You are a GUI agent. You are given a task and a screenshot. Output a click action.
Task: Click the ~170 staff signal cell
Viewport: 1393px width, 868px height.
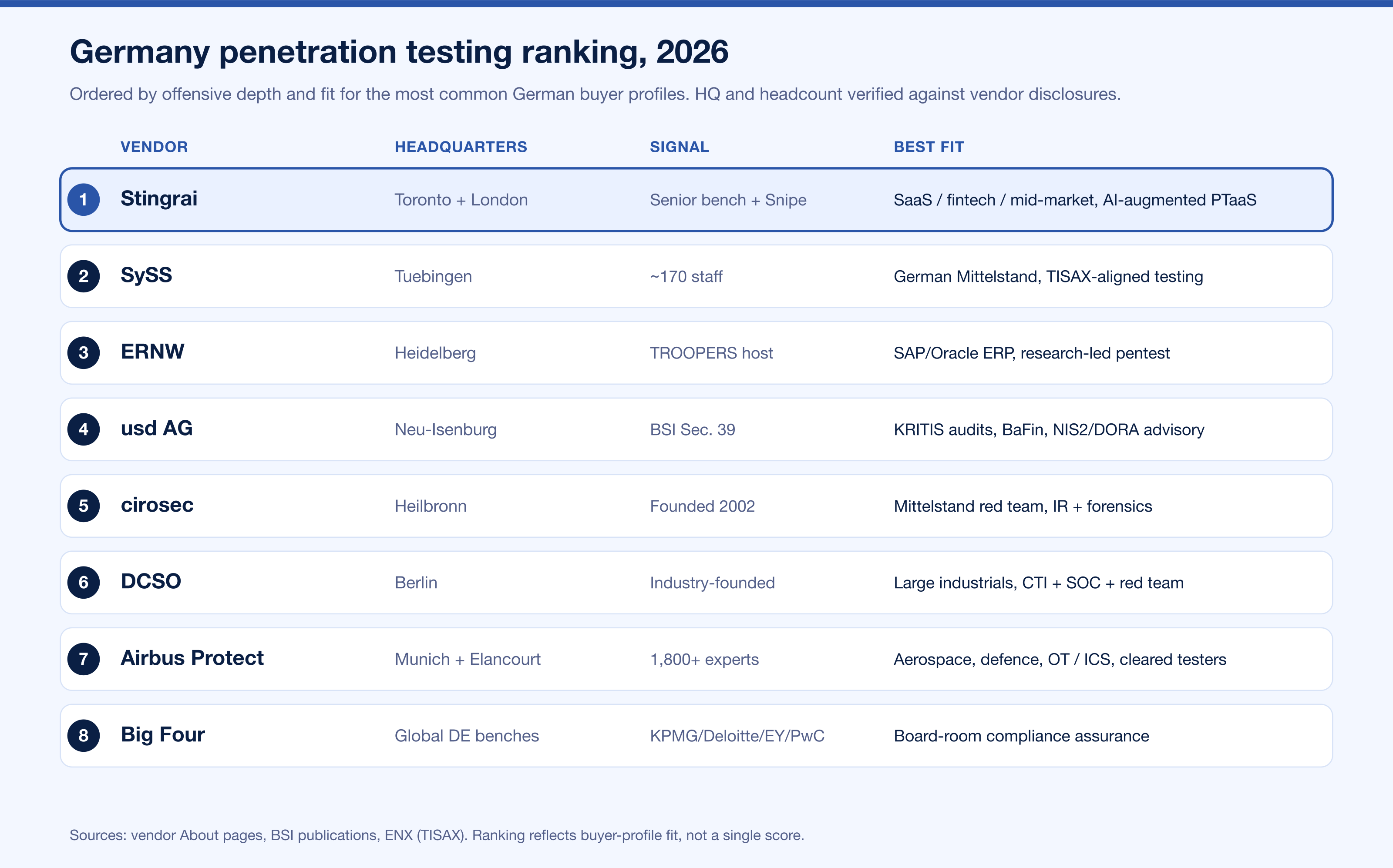[x=686, y=277]
